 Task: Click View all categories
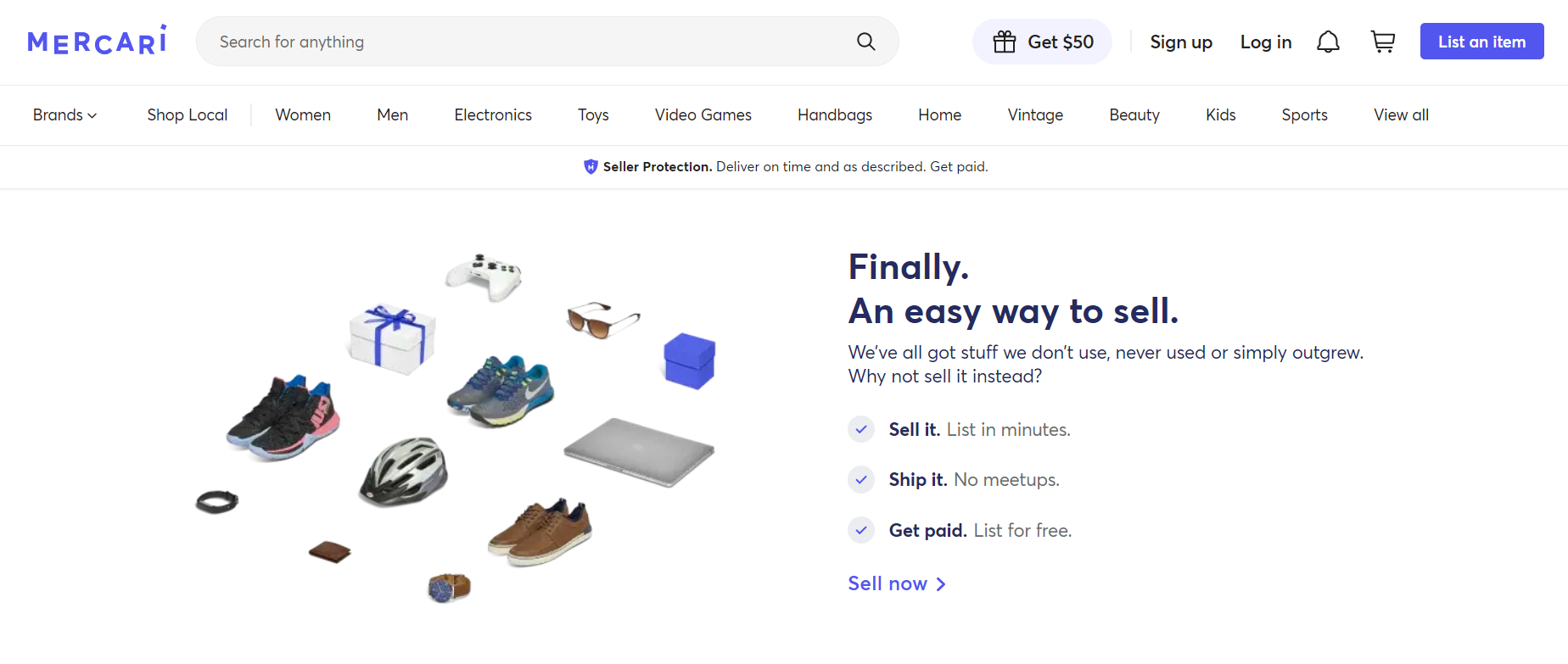tap(1401, 114)
